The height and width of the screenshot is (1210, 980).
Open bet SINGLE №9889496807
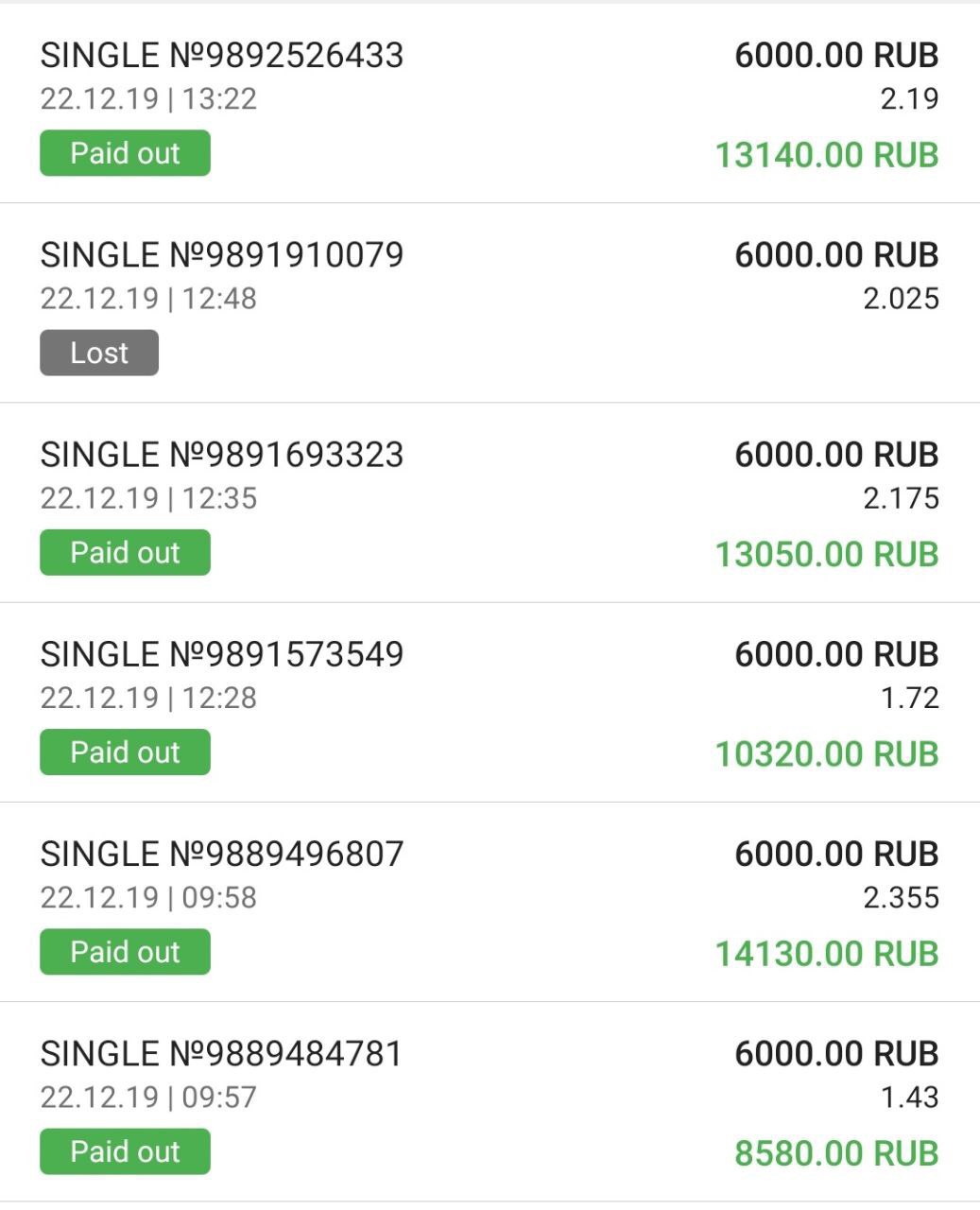[x=222, y=854]
